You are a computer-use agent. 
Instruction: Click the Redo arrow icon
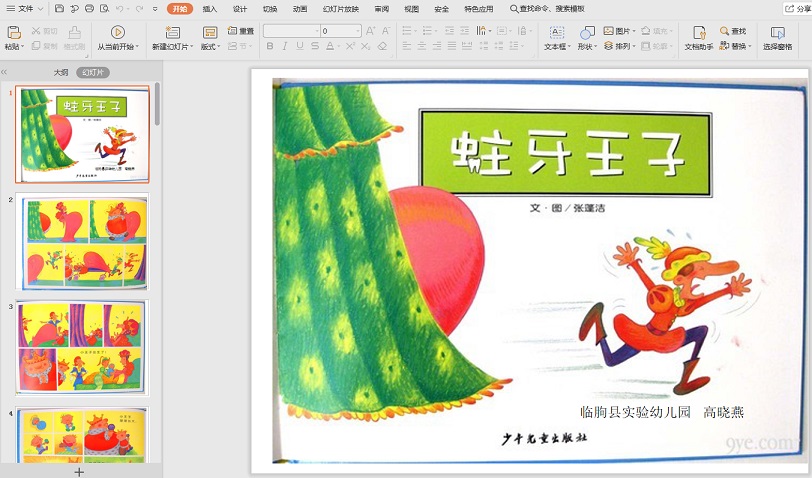point(139,9)
